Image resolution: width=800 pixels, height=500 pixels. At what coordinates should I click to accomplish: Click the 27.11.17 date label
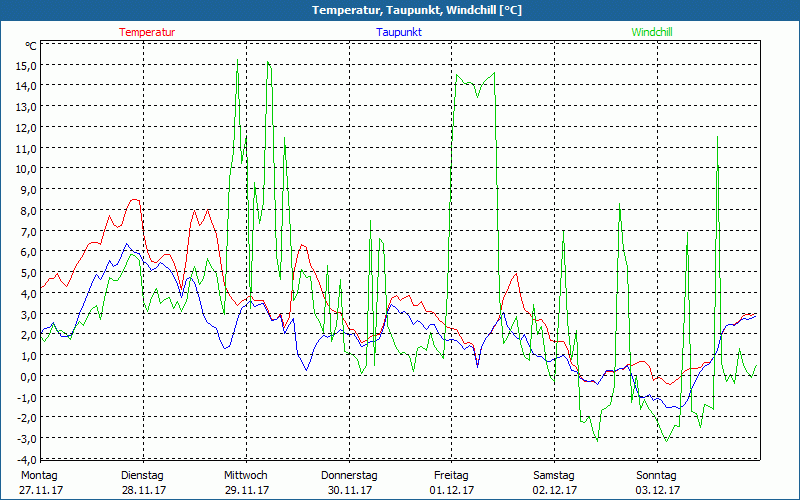coord(39,490)
